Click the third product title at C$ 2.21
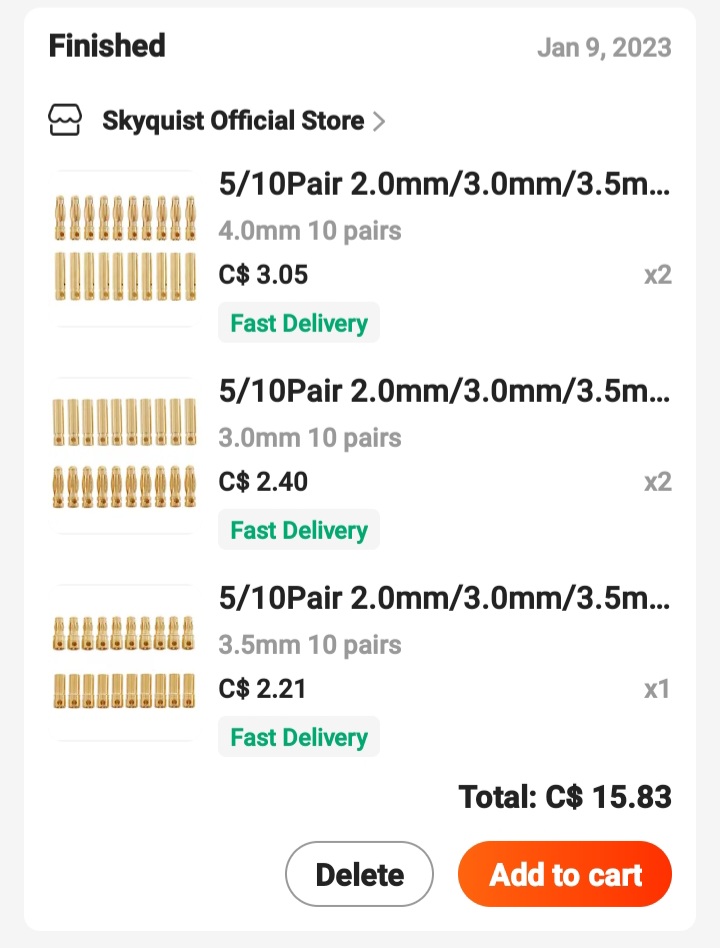720x948 pixels. (x=444, y=599)
